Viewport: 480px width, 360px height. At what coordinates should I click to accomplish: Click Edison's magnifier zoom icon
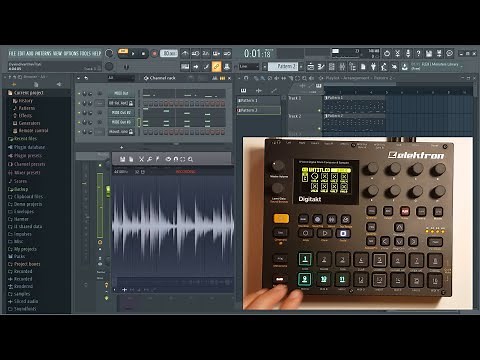(190, 159)
